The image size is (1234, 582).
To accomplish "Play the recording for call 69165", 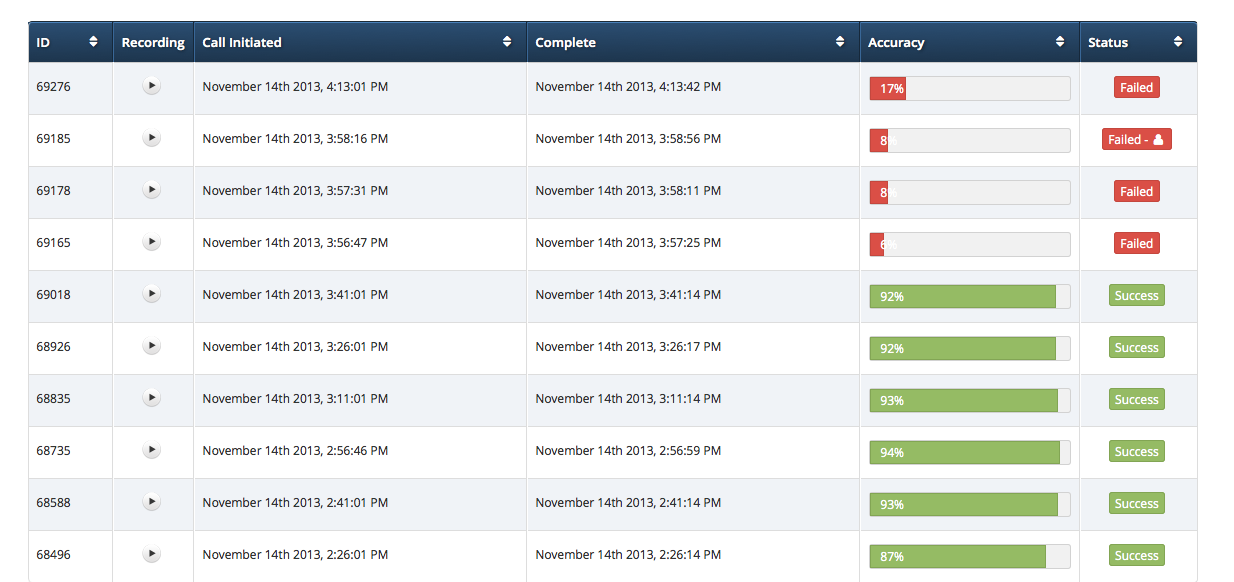I will point(151,242).
